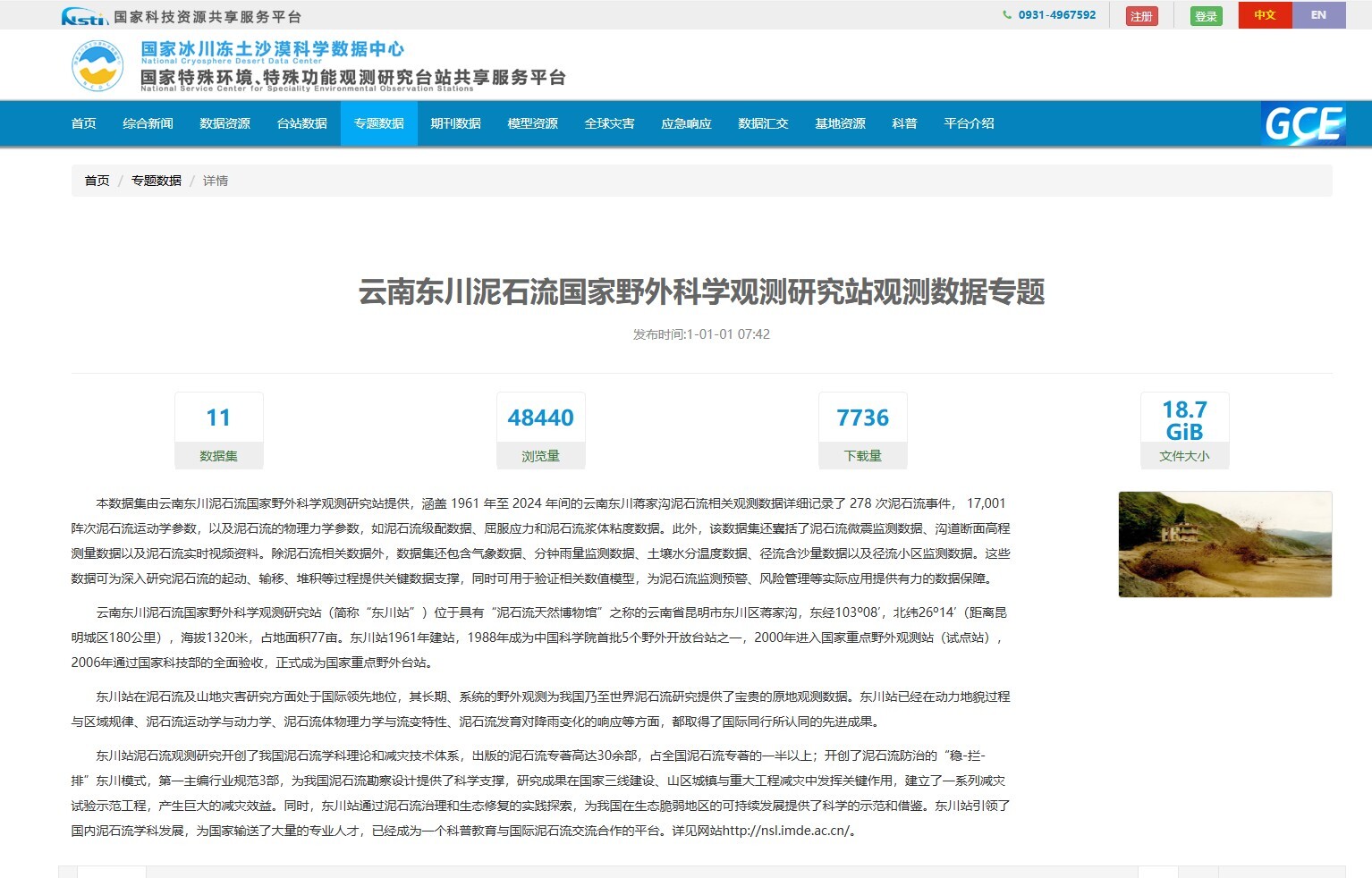Open the 首页 navigation menu item

pyautogui.click(x=84, y=123)
